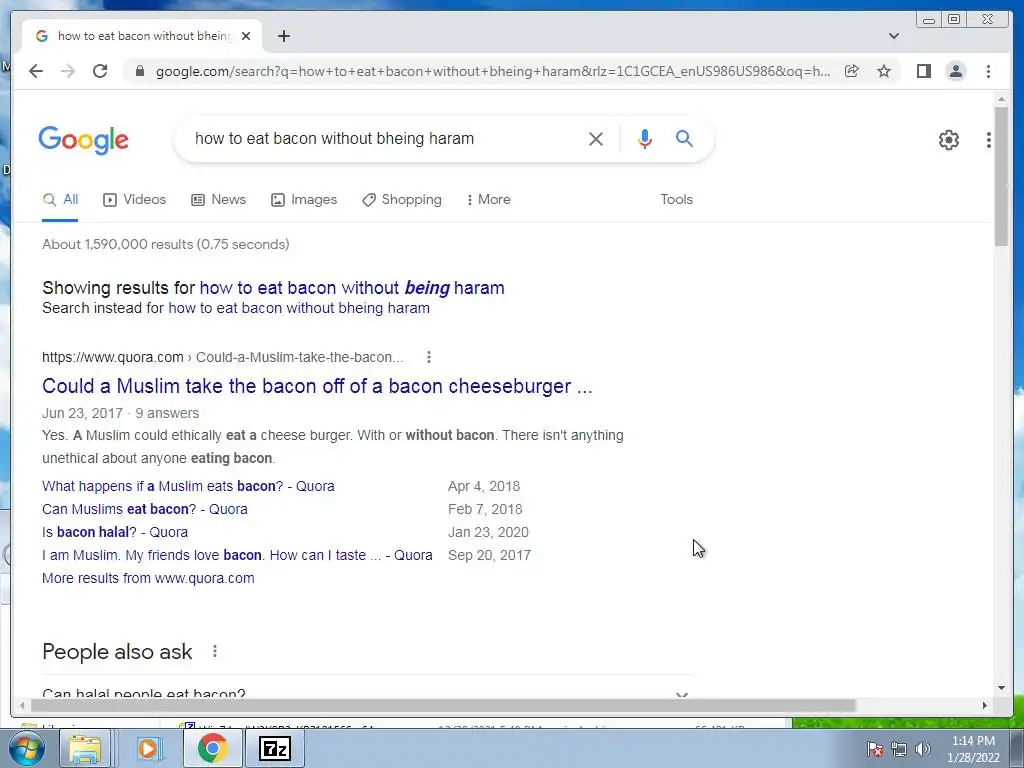Go back to the previous page

36,71
